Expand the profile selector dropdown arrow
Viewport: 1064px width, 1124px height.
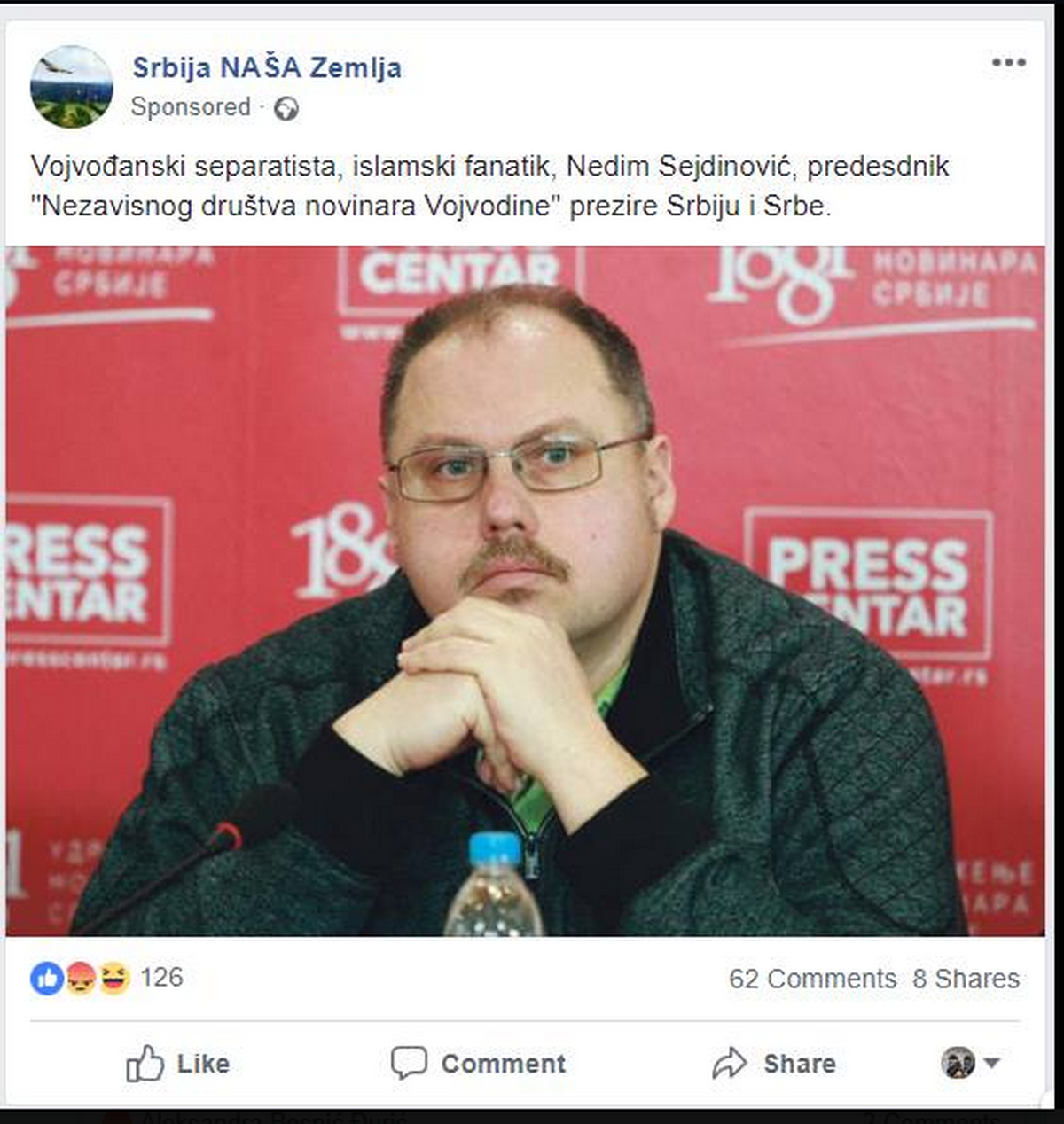point(992,1063)
